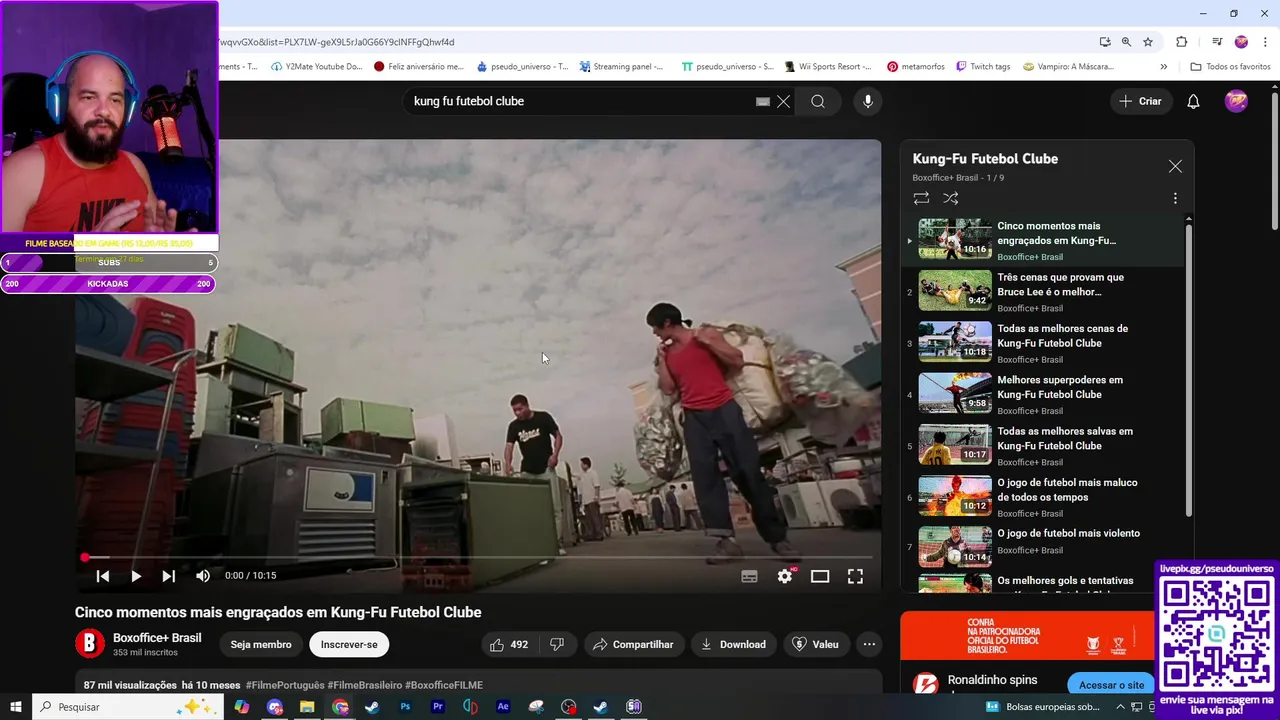Play Três cenas que provam que Bruce Lee

click(x=1043, y=291)
